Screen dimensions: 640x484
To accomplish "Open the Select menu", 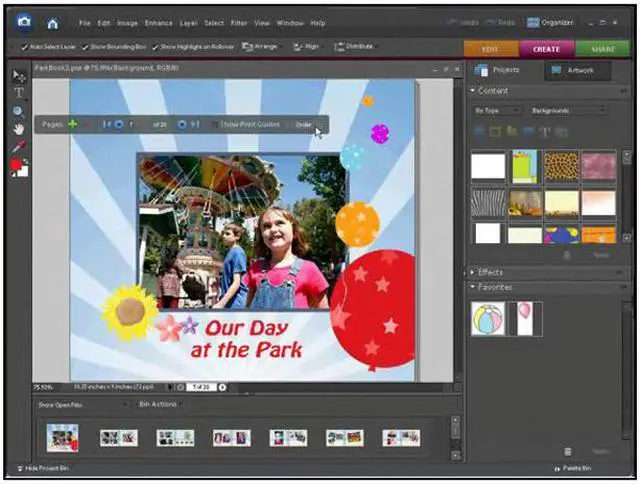I will 214,23.
